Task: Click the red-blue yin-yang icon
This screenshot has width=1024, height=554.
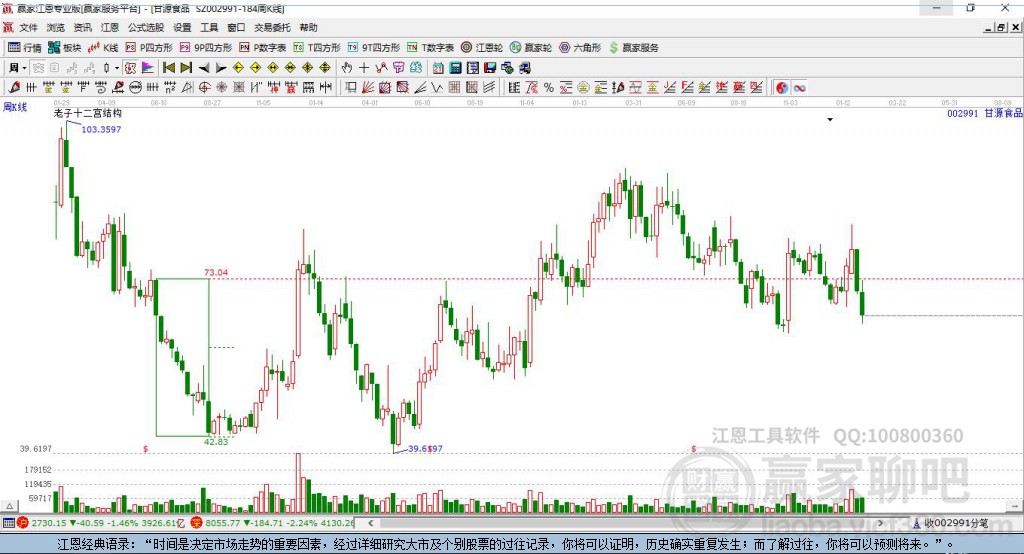Action: [x=782, y=88]
